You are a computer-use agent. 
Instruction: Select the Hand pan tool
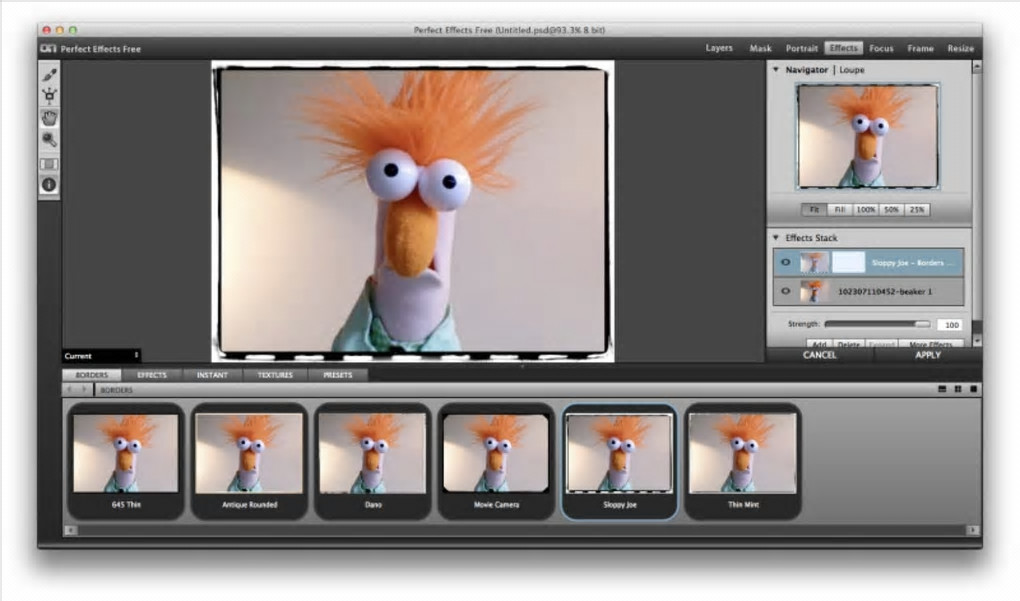[x=49, y=118]
